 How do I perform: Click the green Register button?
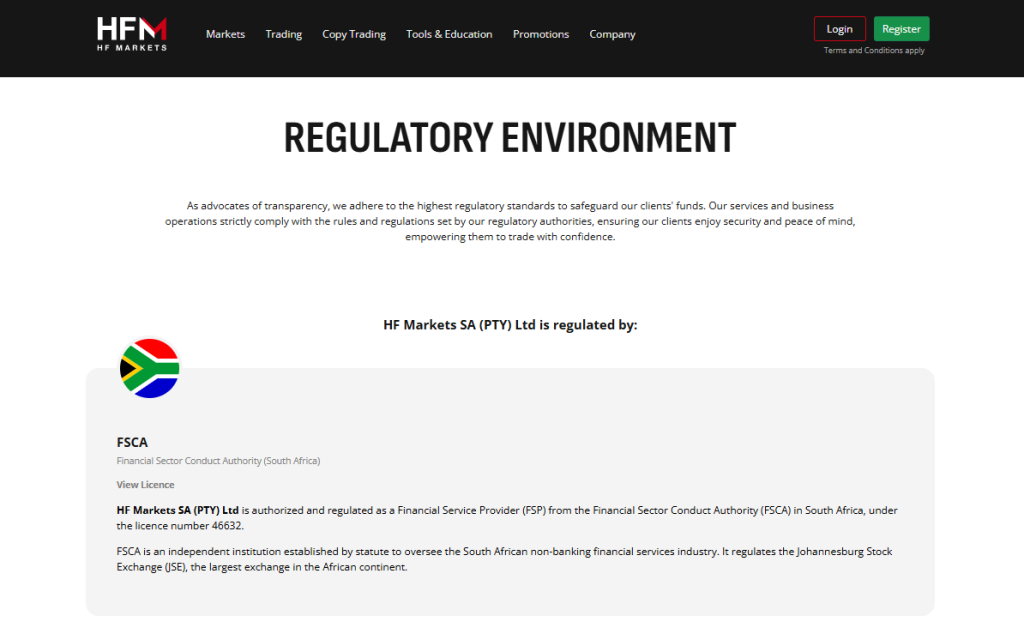(901, 28)
